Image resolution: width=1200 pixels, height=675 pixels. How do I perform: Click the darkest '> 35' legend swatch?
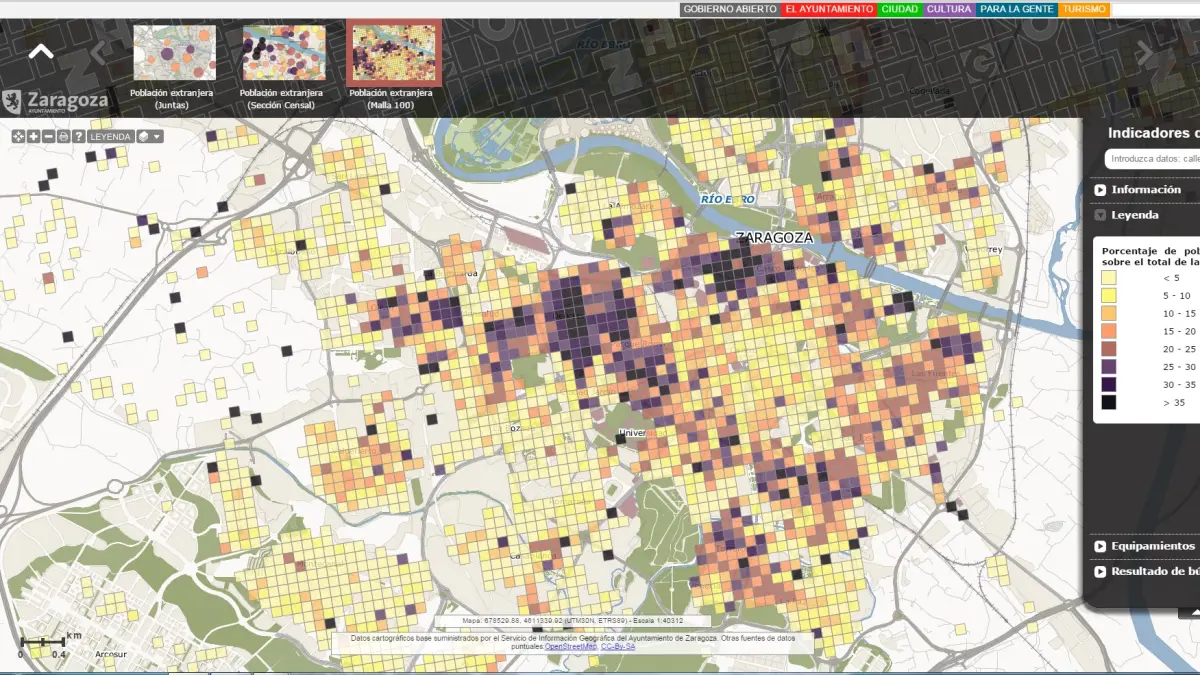point(1109,403)
